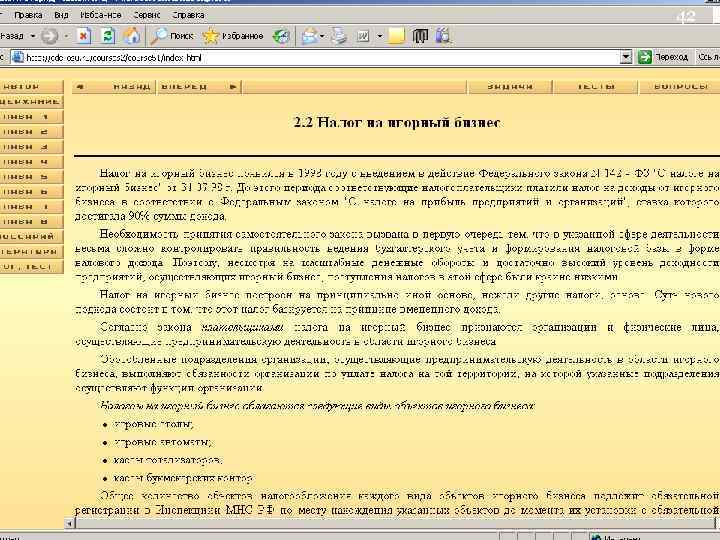Click the page icon in address bar

coord(17,58)
